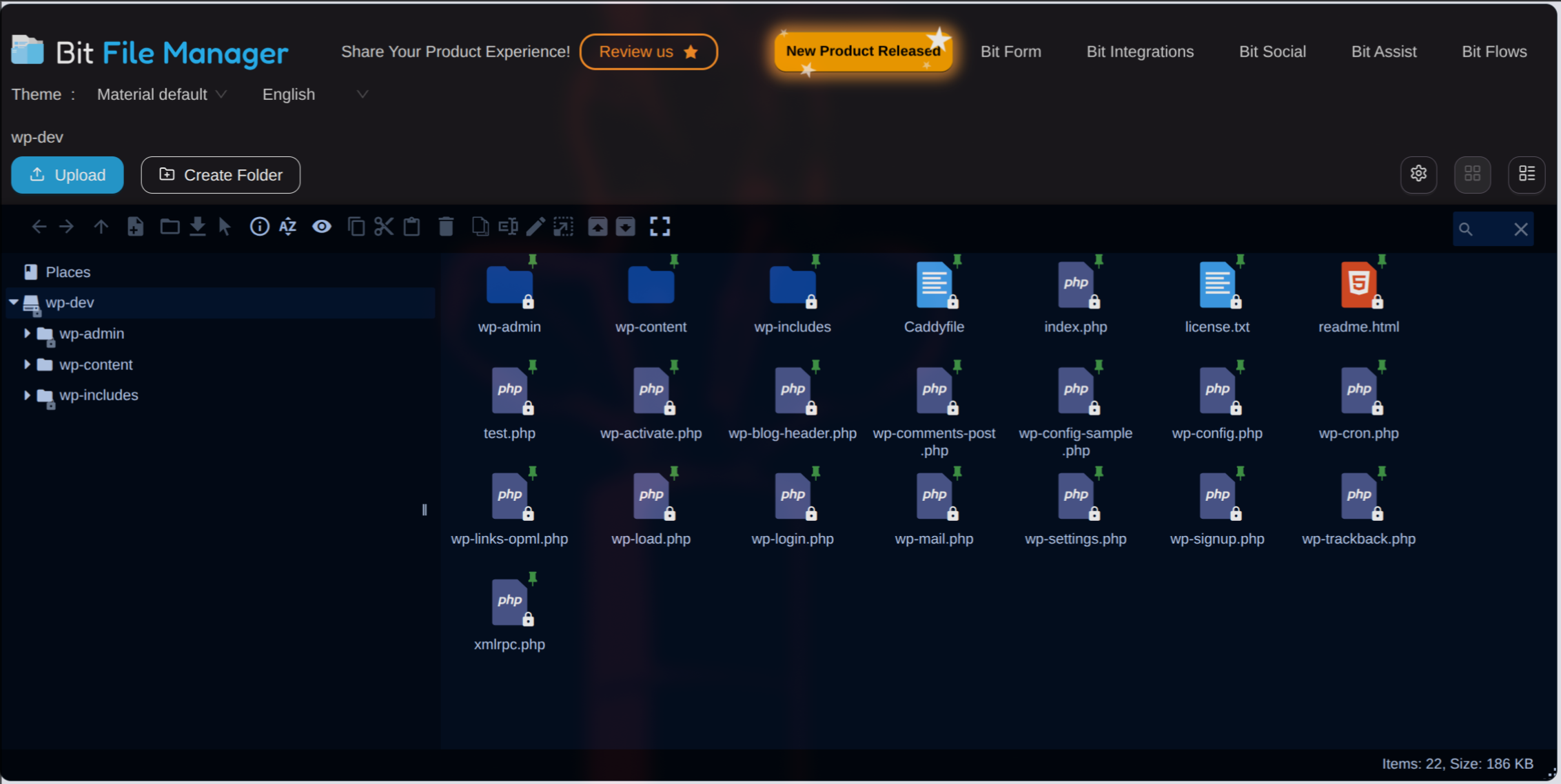Open the Bit Integrations menu item
The image size is (1561, 784).
(1140, 52)
